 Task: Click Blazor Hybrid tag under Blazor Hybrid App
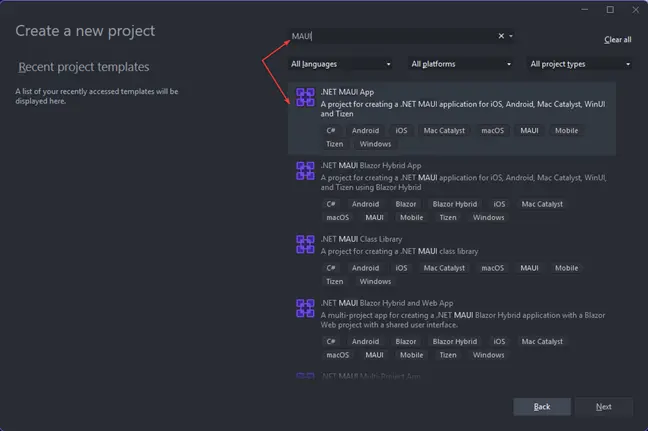point(455,204)
